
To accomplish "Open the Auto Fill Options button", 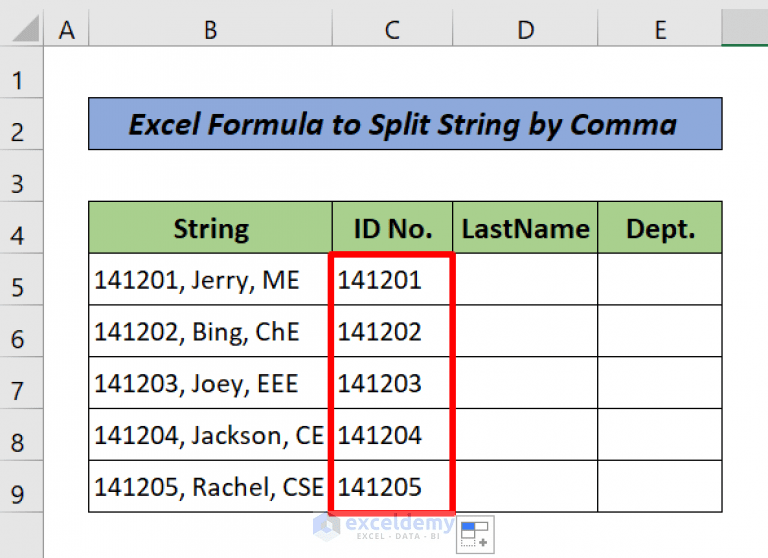I will tap(475, 534).
